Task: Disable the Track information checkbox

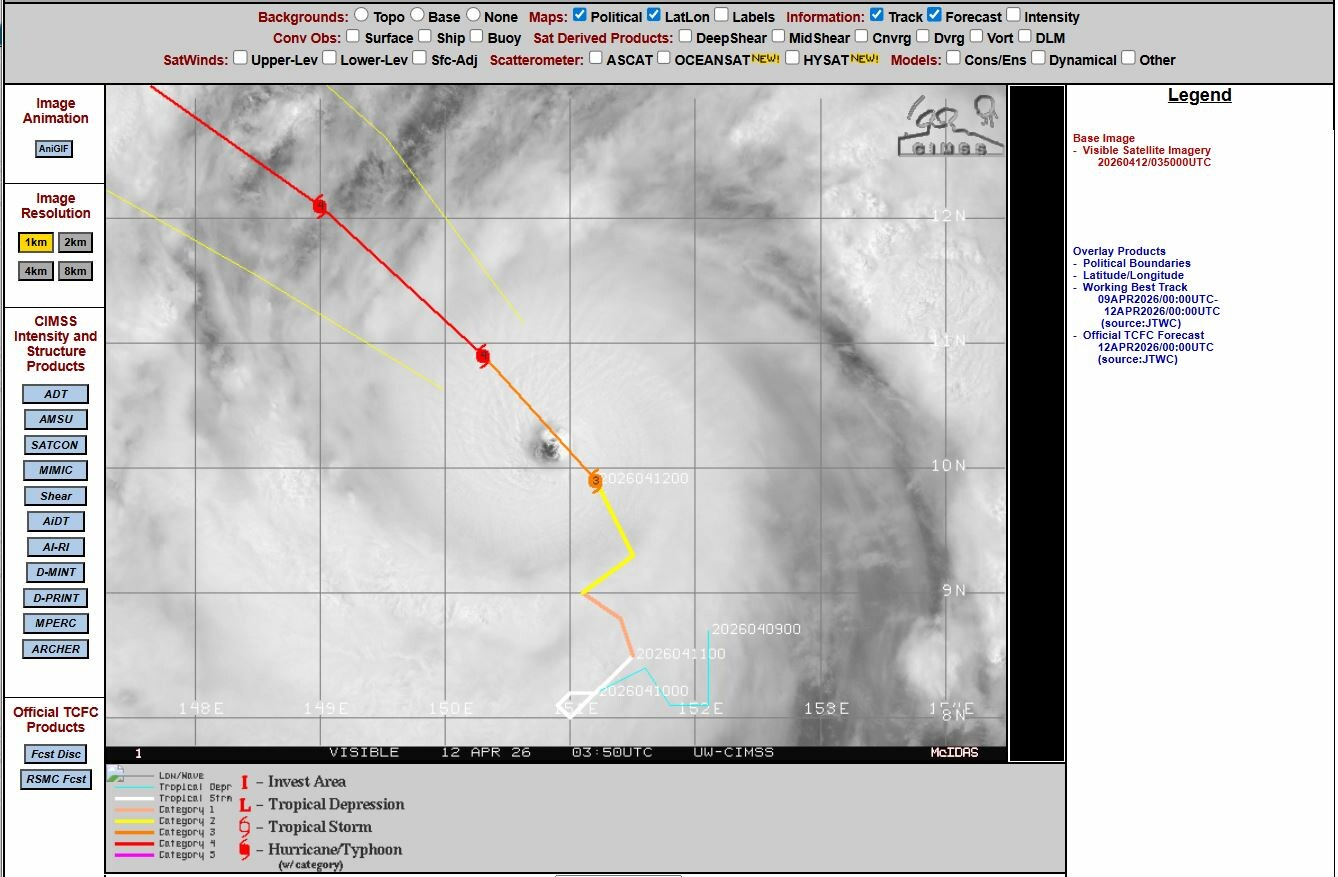Action: pyautogui.click(x=877, y=16)
